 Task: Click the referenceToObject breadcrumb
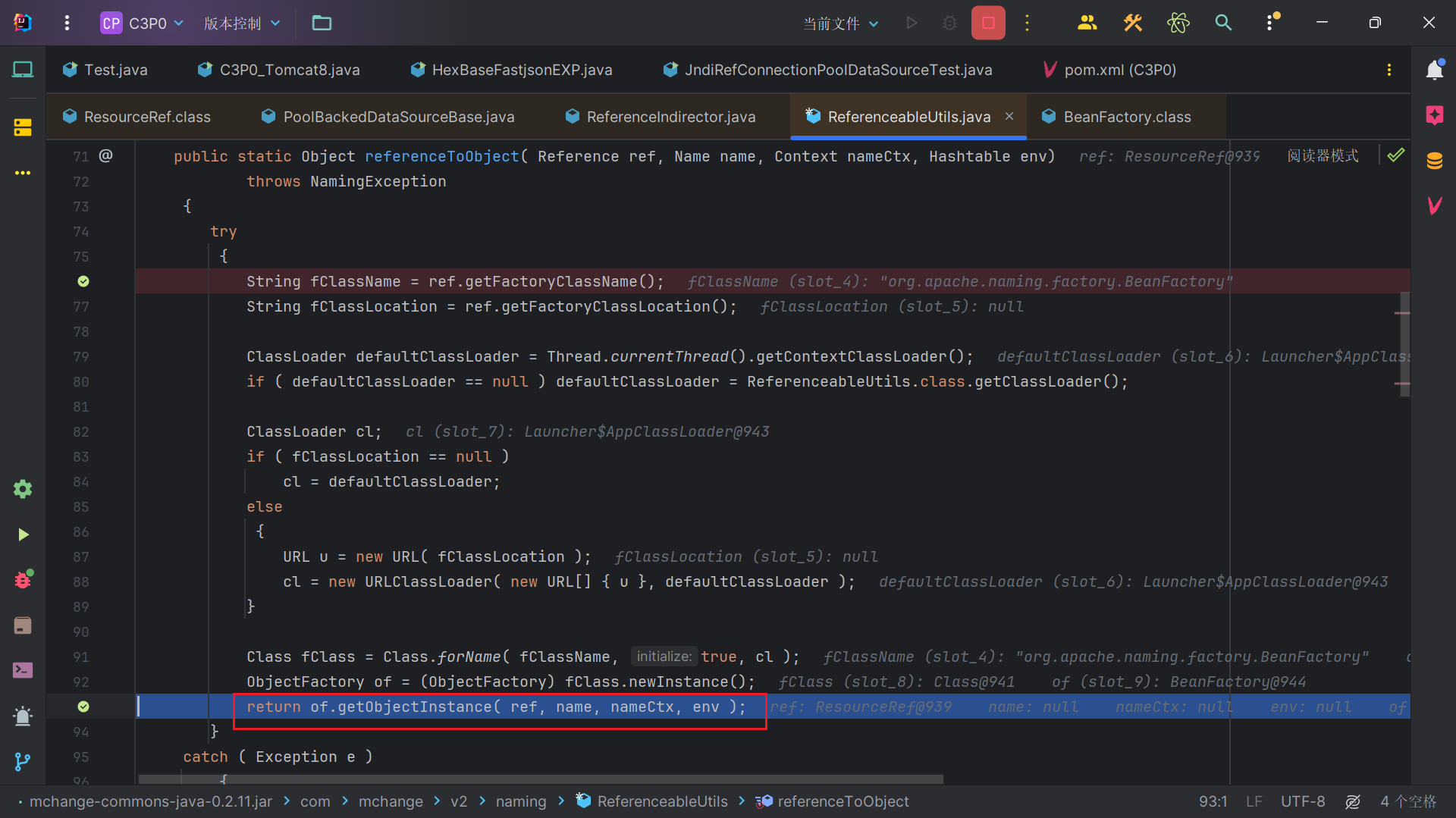coord(833,801)
